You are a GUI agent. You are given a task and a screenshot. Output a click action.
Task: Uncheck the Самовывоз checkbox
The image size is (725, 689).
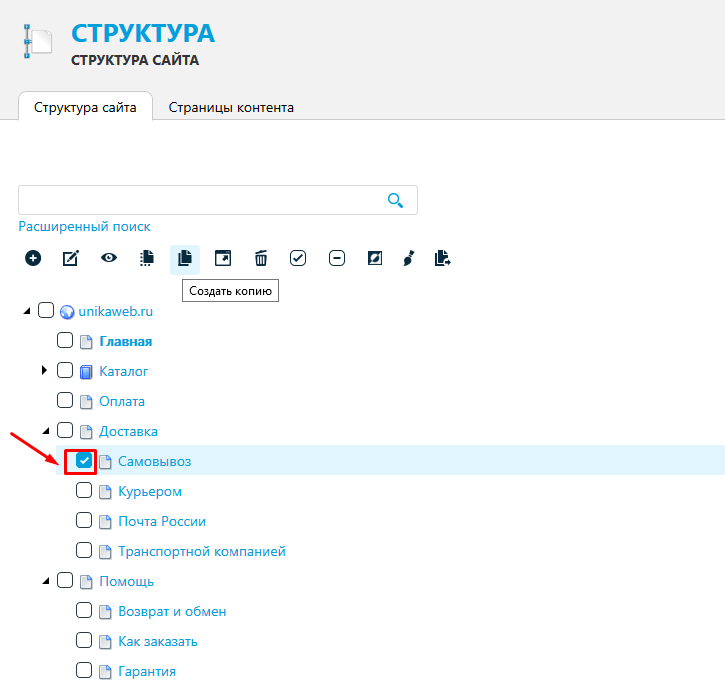pyautogui.click(x=84, y=460)
